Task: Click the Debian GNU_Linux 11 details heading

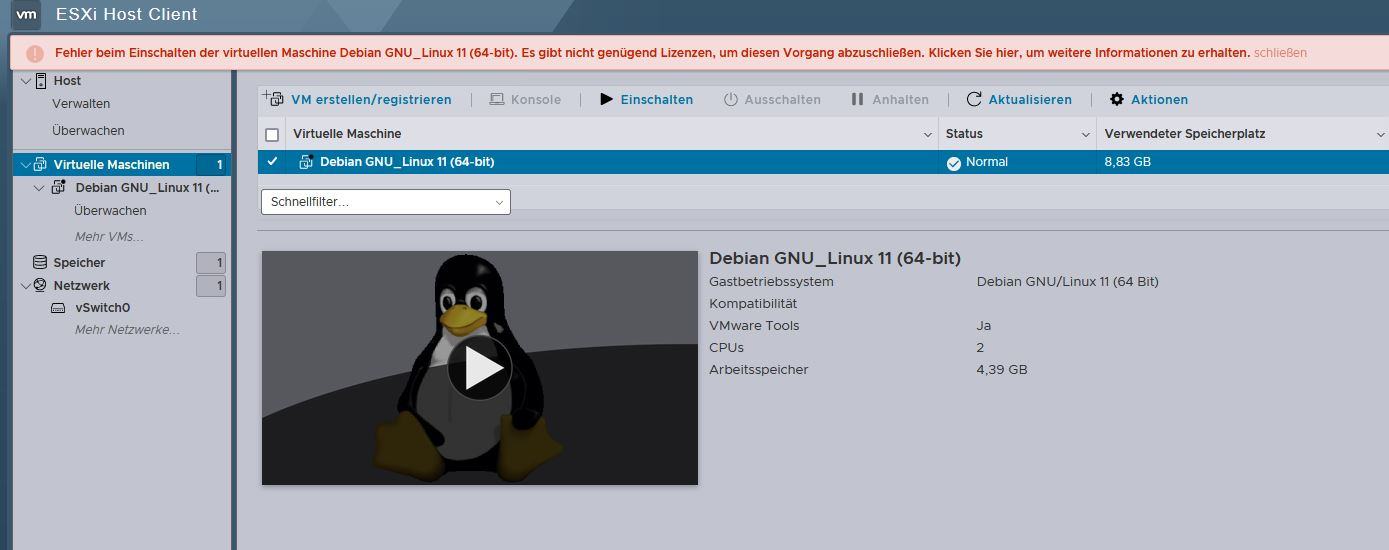Action: (x=835, y=258)
